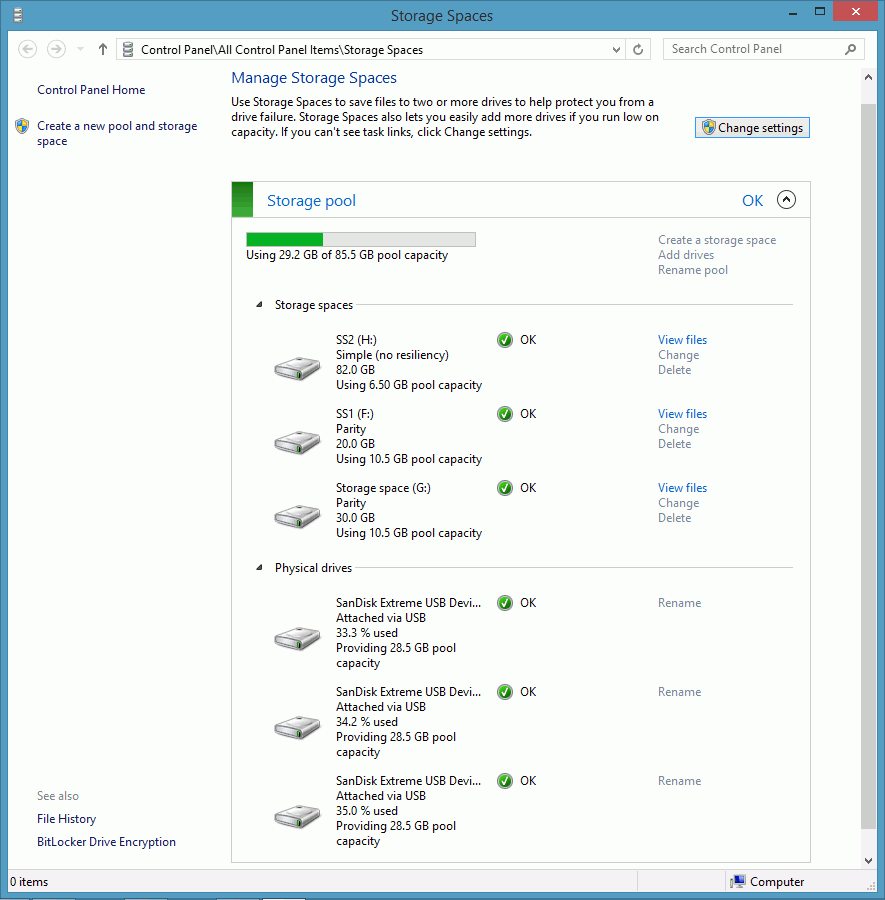885x900 pixels.
Task: Click the search magnifier icon
Action: point(851,49)
